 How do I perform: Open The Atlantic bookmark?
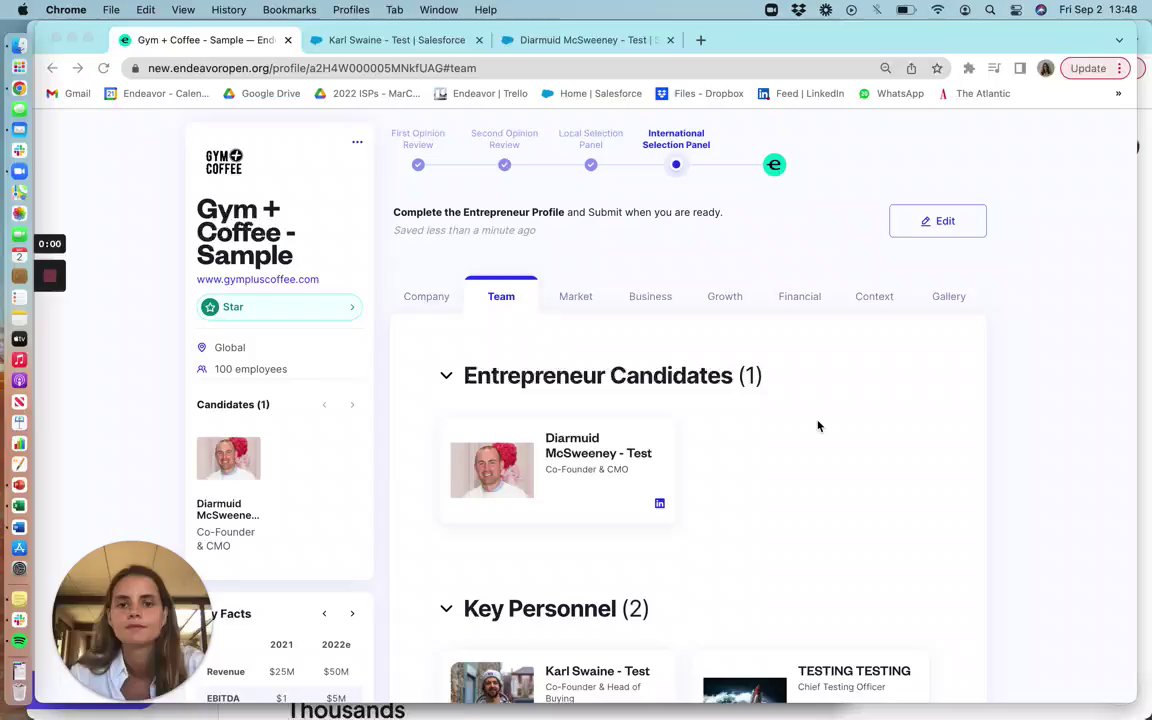coord(974,93)
